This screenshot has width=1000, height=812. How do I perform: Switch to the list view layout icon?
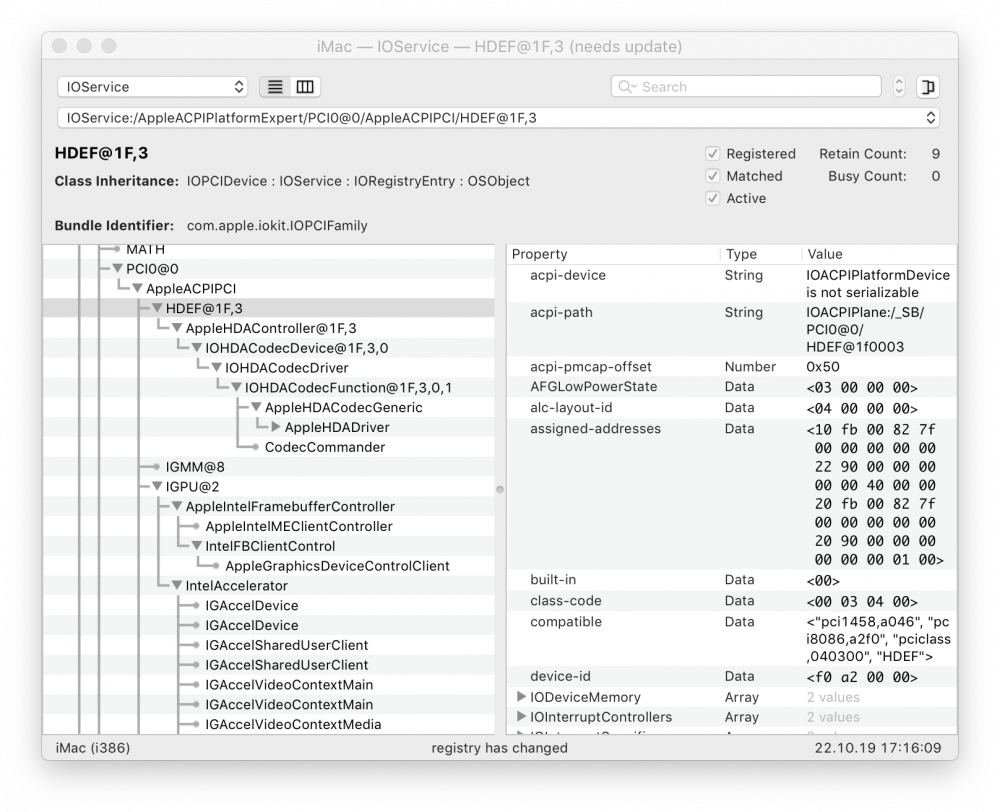[275, 87]
